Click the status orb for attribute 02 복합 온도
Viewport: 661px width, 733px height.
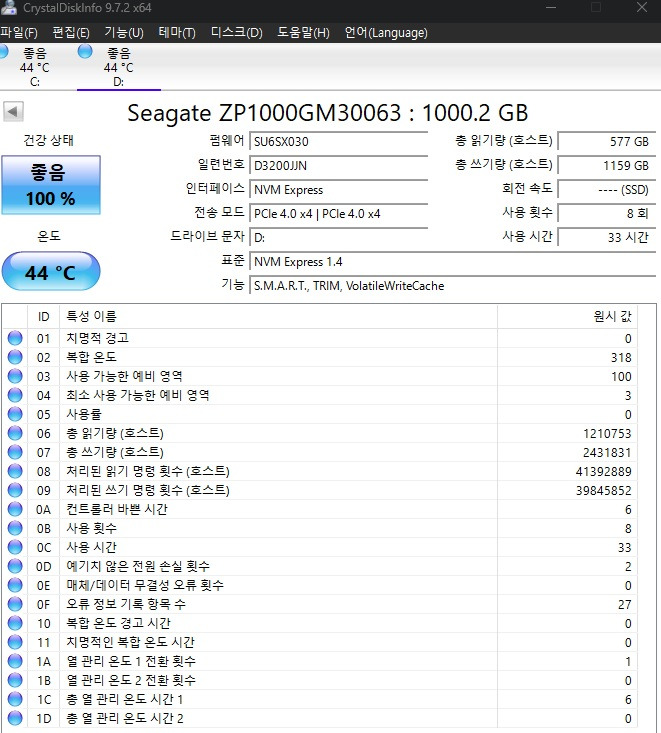15,357
